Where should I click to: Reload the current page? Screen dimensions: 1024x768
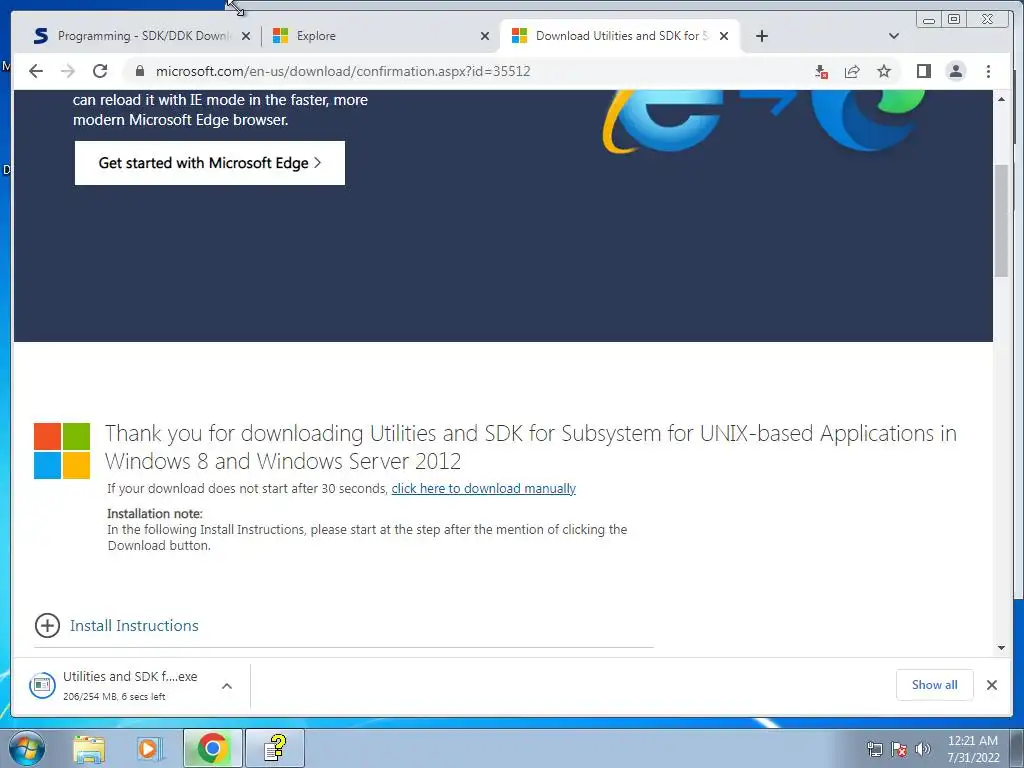100,71
